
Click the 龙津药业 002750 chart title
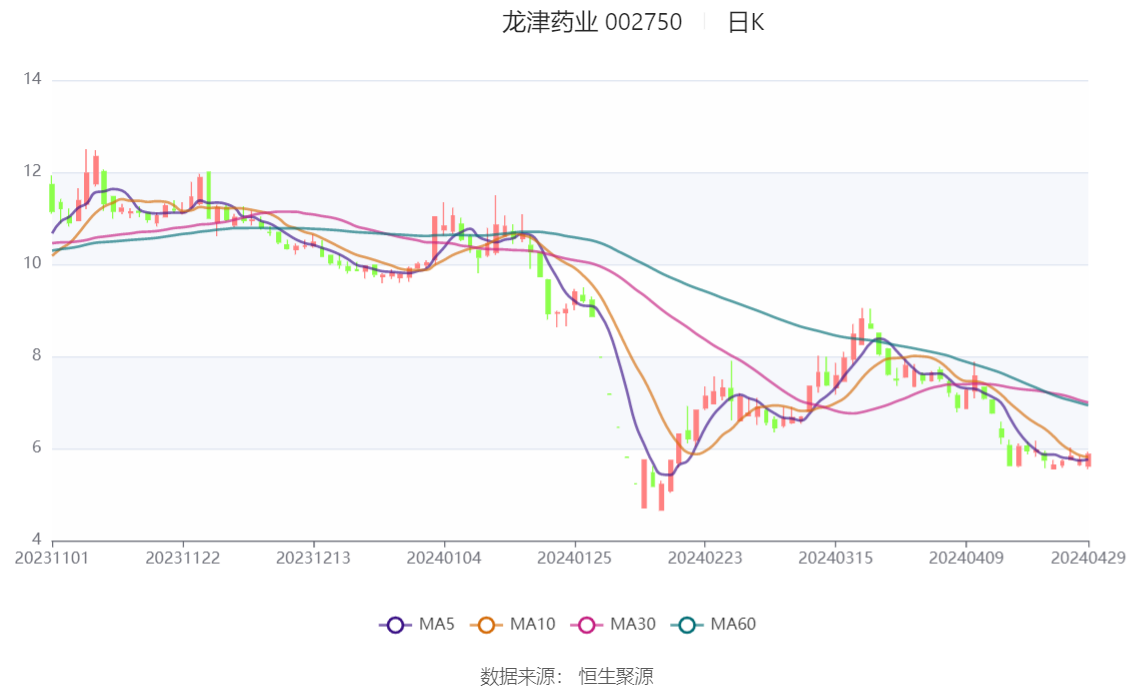coord(592,22)
